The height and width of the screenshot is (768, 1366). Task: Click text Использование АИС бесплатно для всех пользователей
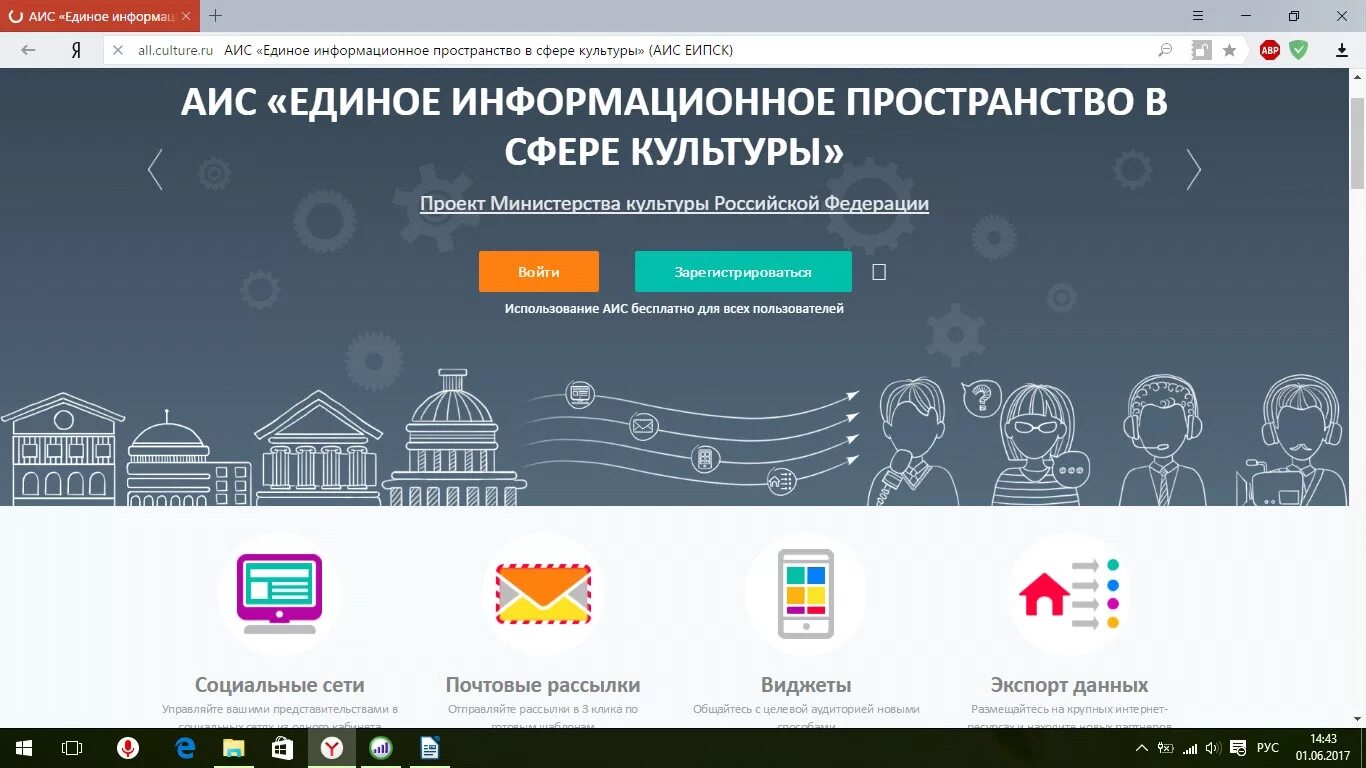point(674,309)
